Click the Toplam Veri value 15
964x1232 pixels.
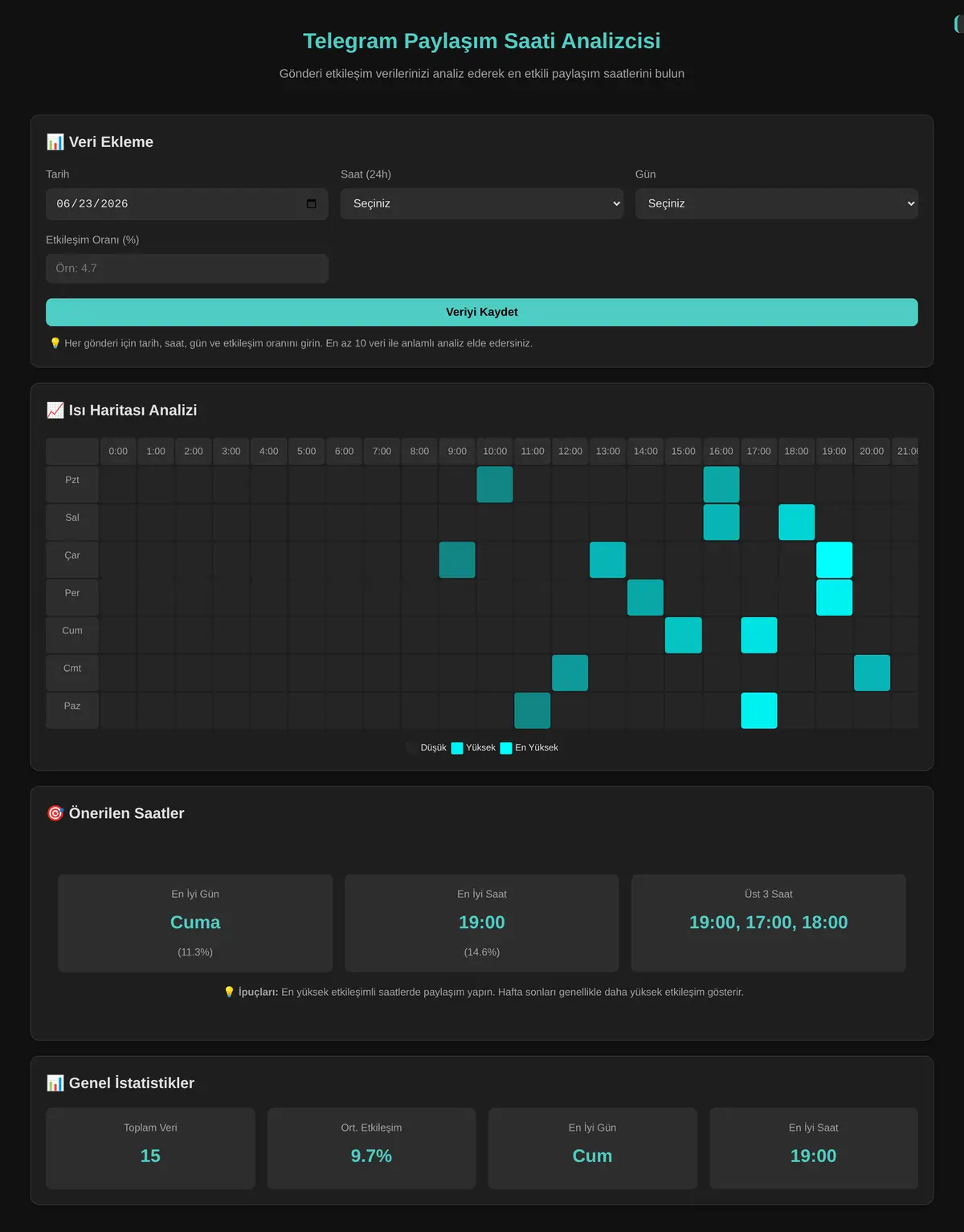pyautogui.click(x=150, y=1156)
